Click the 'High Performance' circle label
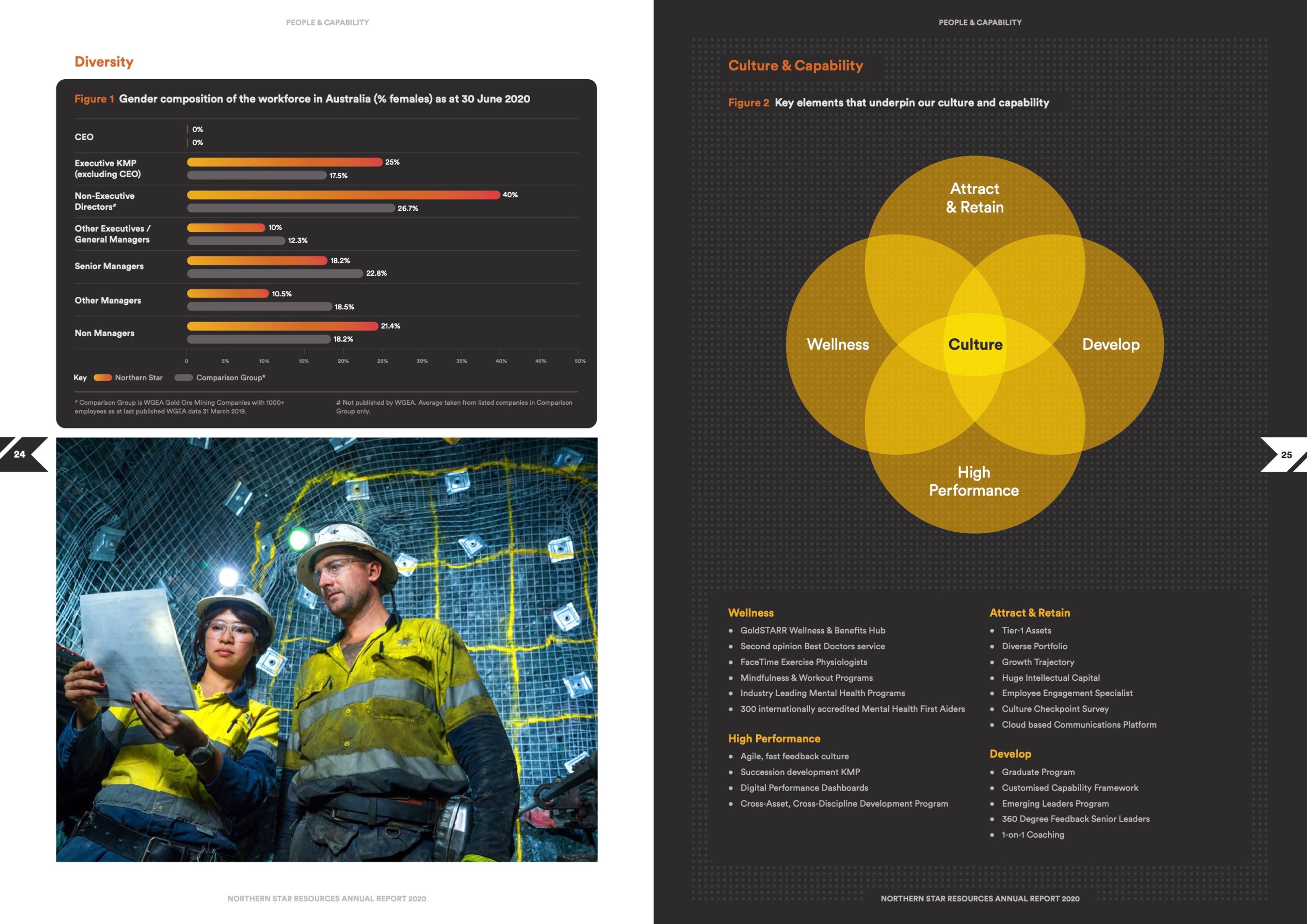Image resolution: width=1307 pixels, height=924 pixels. click(x=974, y=482)
